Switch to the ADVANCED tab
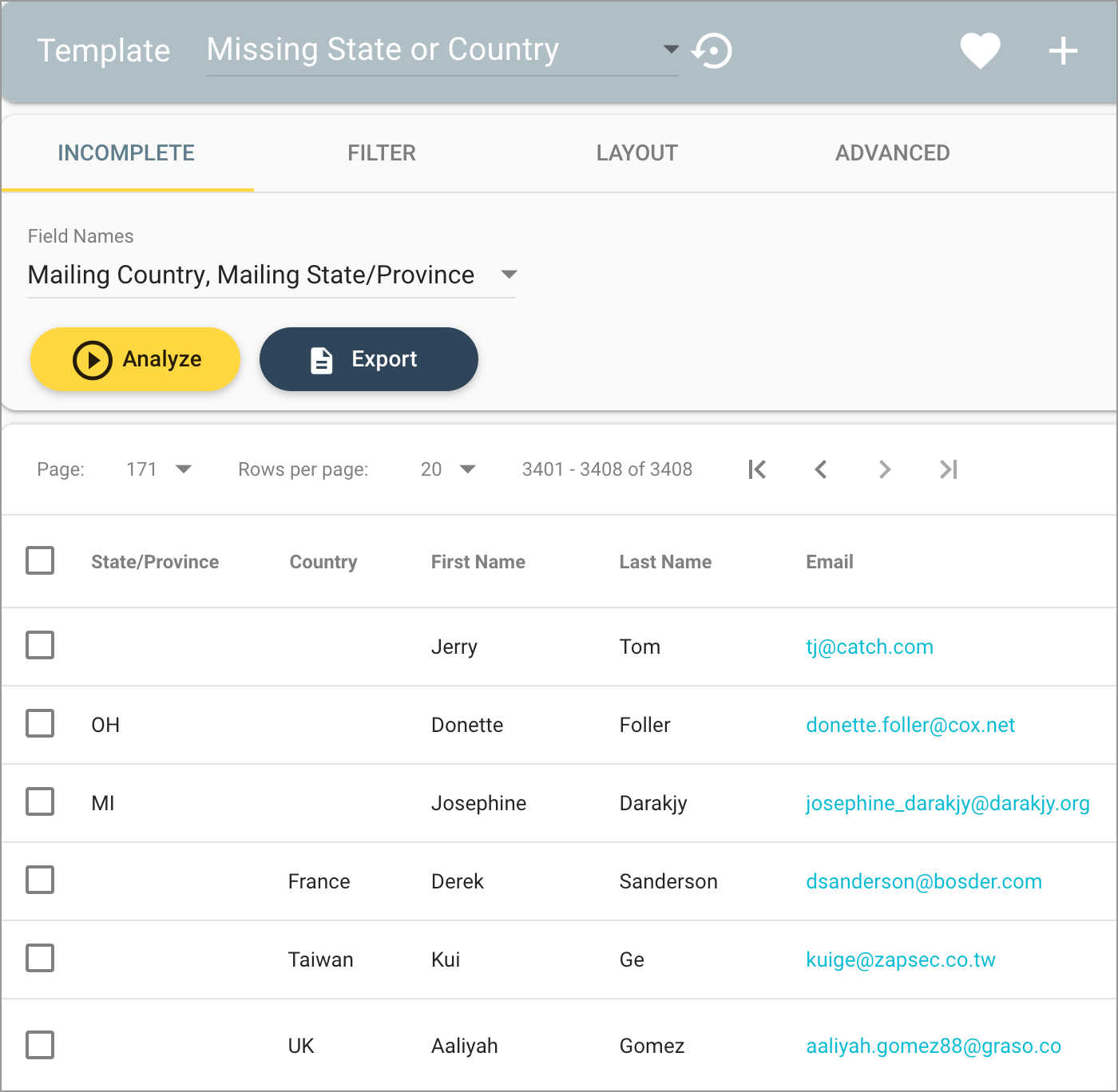1118x1092 pixels. click(893, 153)
